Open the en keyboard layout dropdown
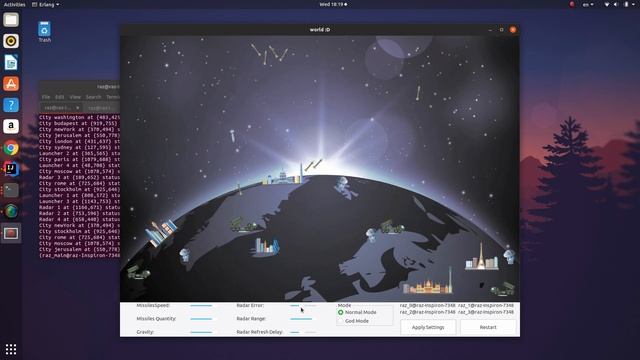Image resolution: width=640 pixels, height=360 pixels. coord(588,4)
